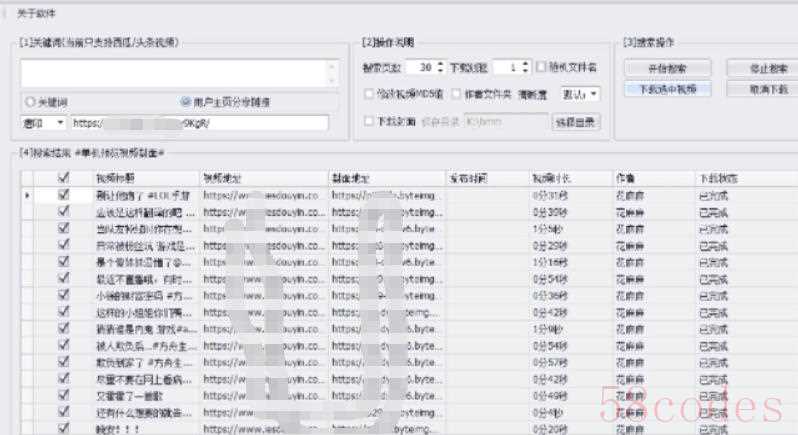Increase the 下载线程 count with up arrow

[526, 64]
